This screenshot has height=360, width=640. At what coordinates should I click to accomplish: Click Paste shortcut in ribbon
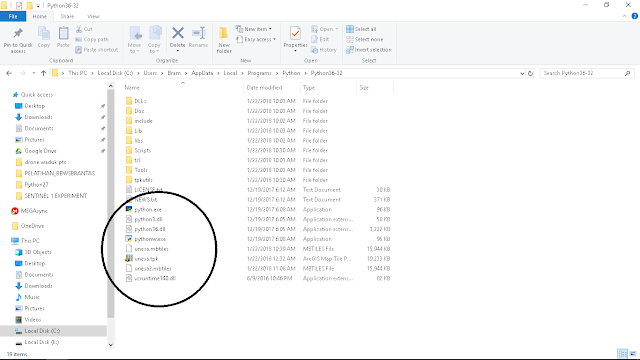coord(97,50)
